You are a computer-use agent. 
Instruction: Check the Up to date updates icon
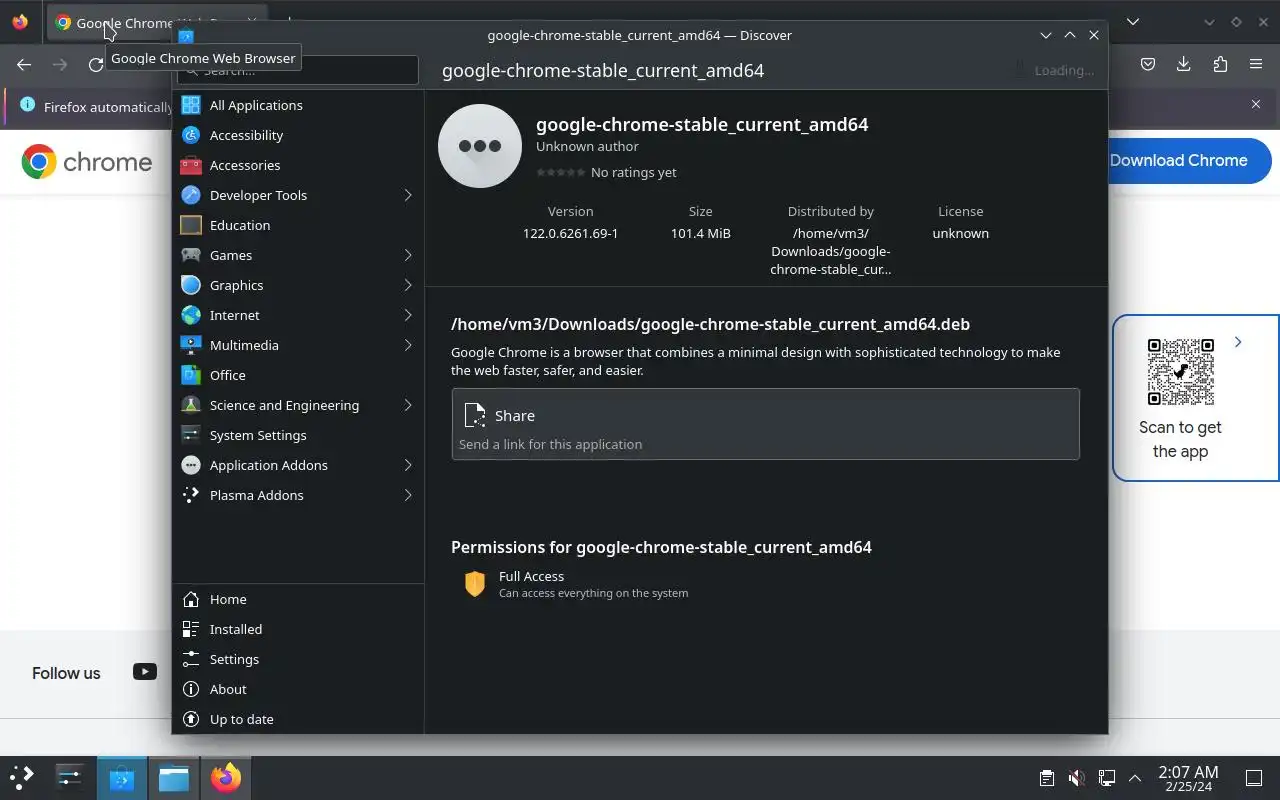[191, 719]
